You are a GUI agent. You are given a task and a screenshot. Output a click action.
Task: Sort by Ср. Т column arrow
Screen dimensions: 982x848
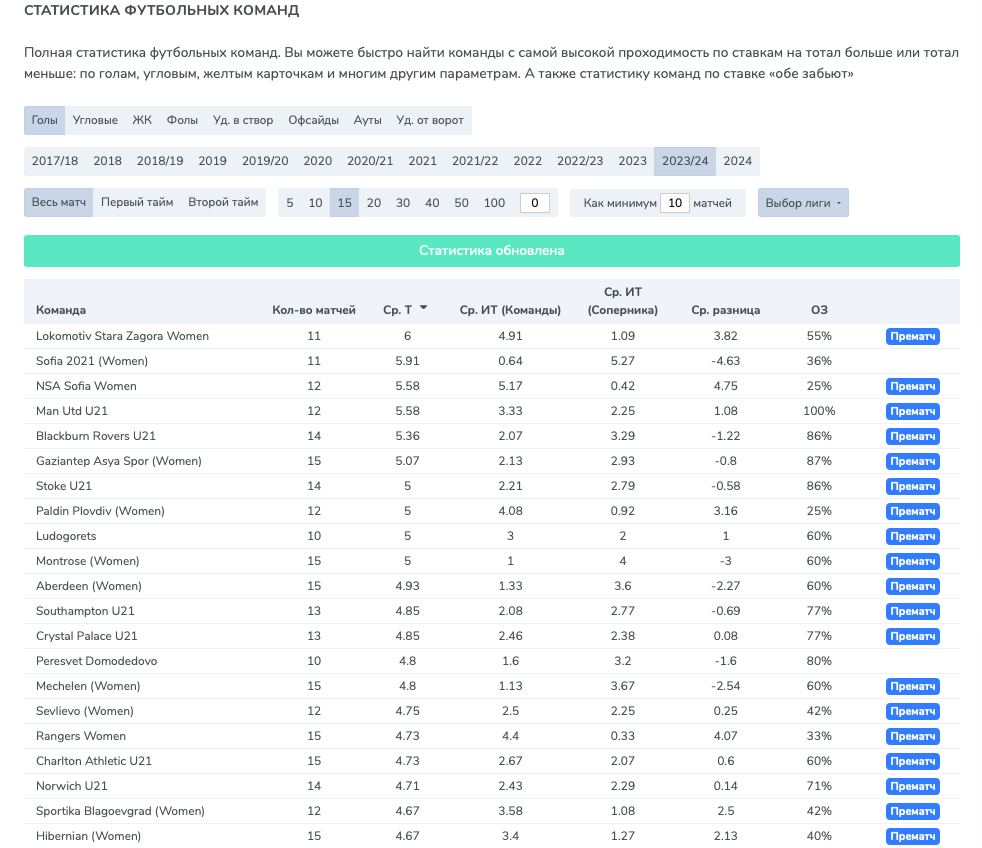pyautogui.click(x=423, y=308)
